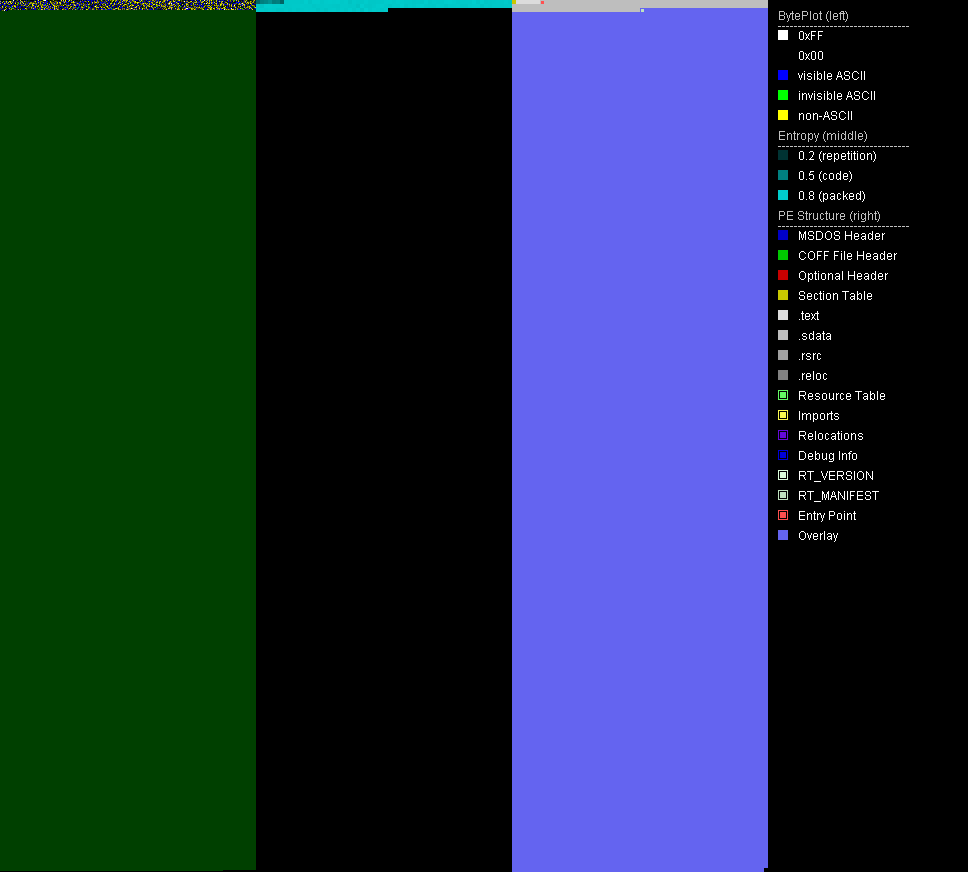Click the red Optional Header swatch

click(783, 275)
